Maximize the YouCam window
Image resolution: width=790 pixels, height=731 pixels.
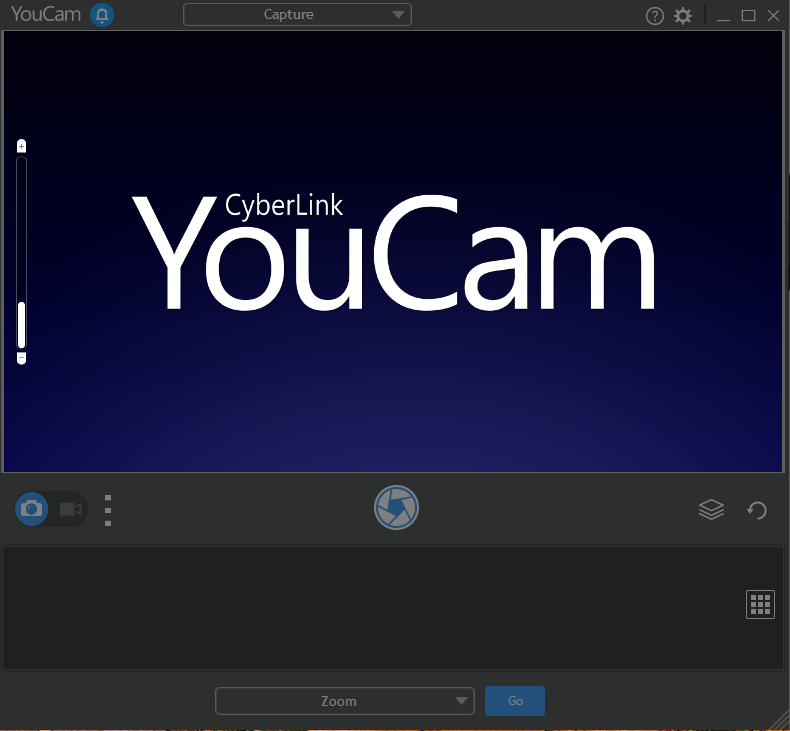749,16
